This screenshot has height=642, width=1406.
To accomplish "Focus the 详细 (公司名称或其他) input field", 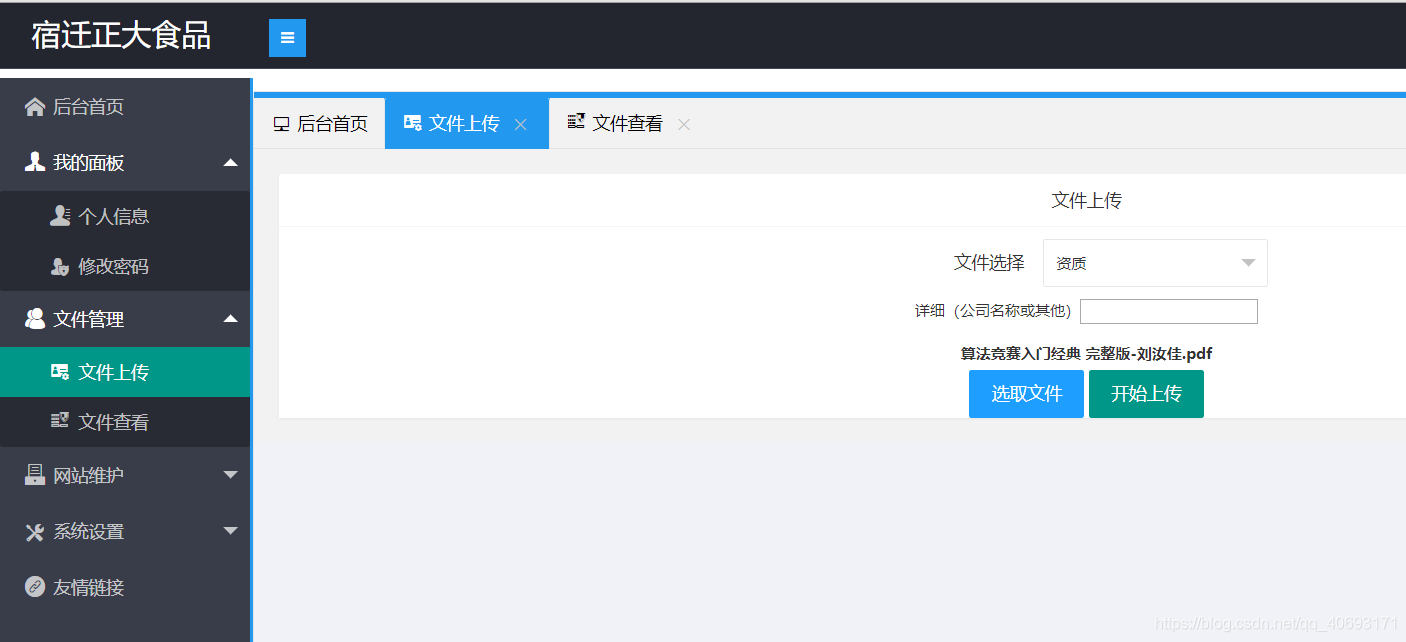I will [1169, 312].
